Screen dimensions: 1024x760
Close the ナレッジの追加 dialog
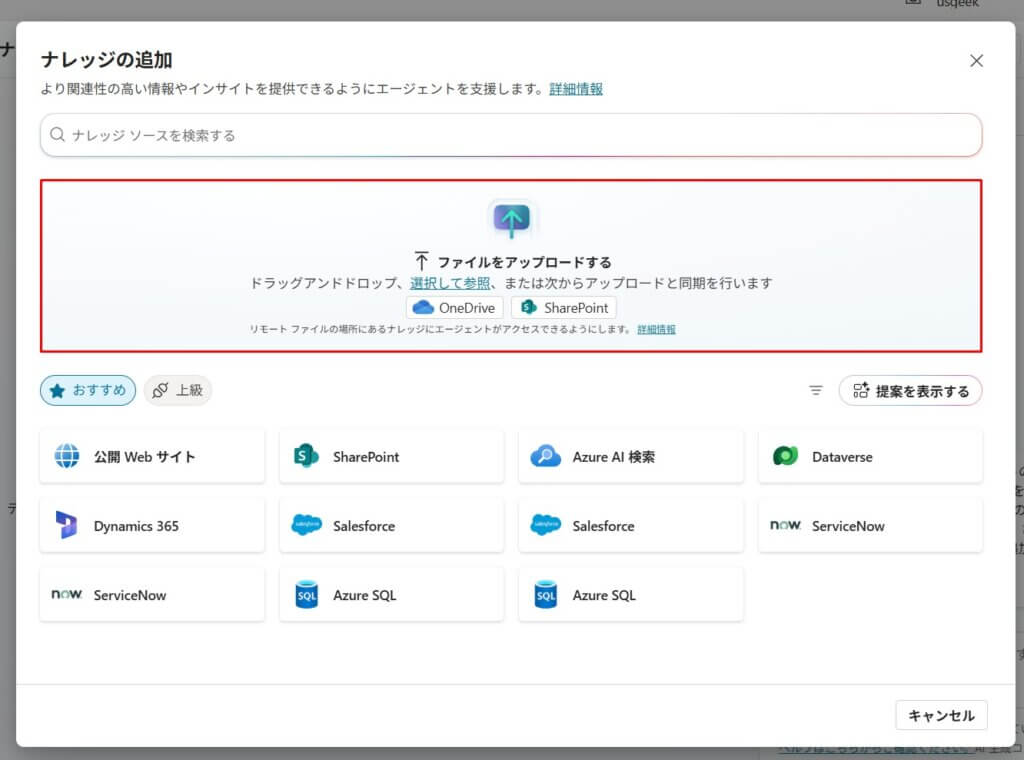(x=976, y=61)
